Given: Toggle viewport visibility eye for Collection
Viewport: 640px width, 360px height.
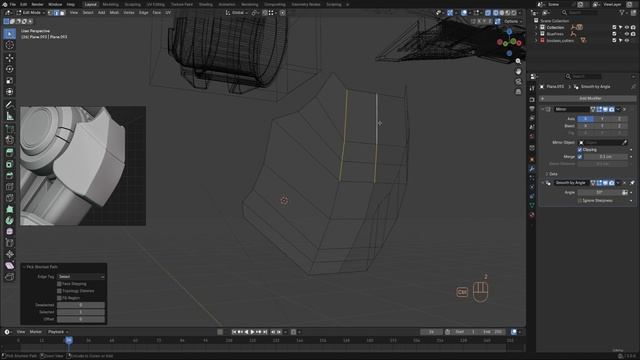Looking at the screenshot, I should (x=627, y=27).
